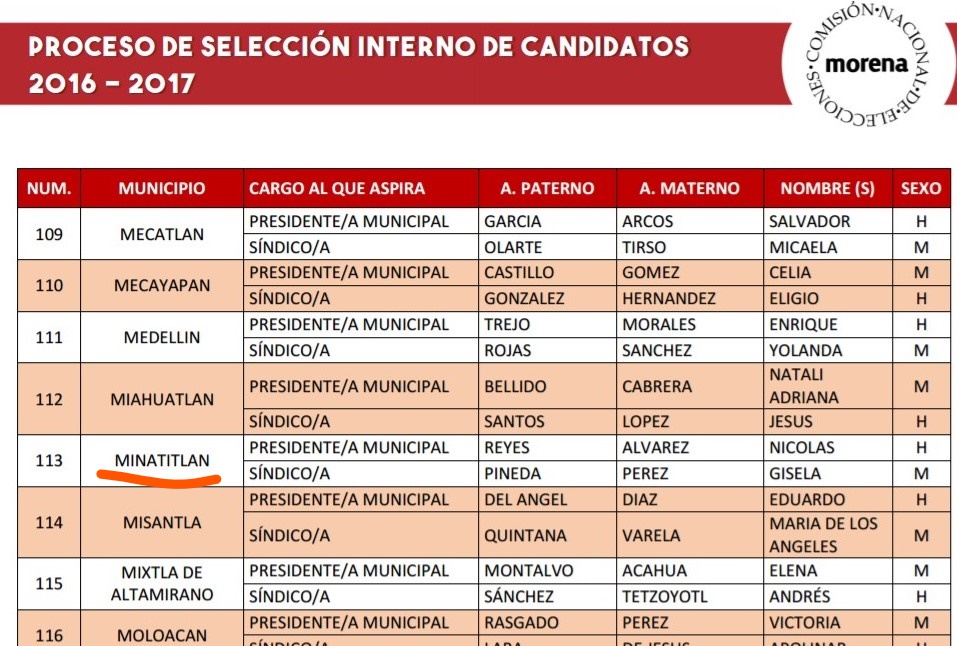
Task: Click the MUNICIPIO column header
Action: pyautogui.click(x=162, y=188)
